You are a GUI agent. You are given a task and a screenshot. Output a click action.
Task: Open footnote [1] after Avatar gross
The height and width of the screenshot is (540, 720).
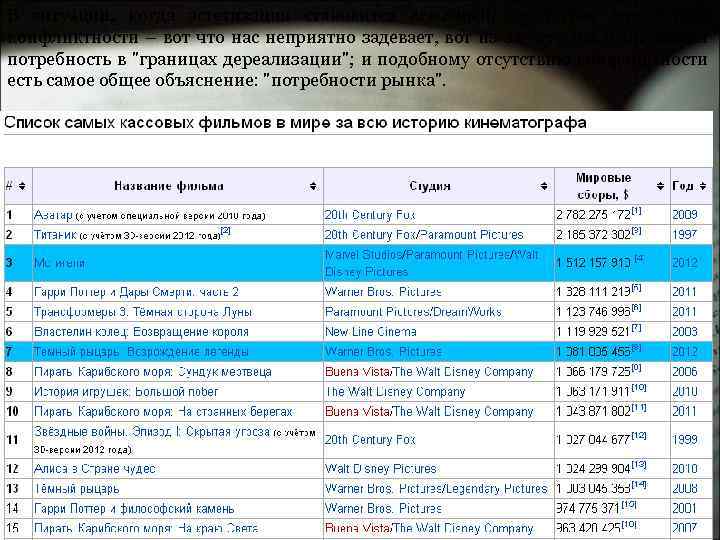636,211
